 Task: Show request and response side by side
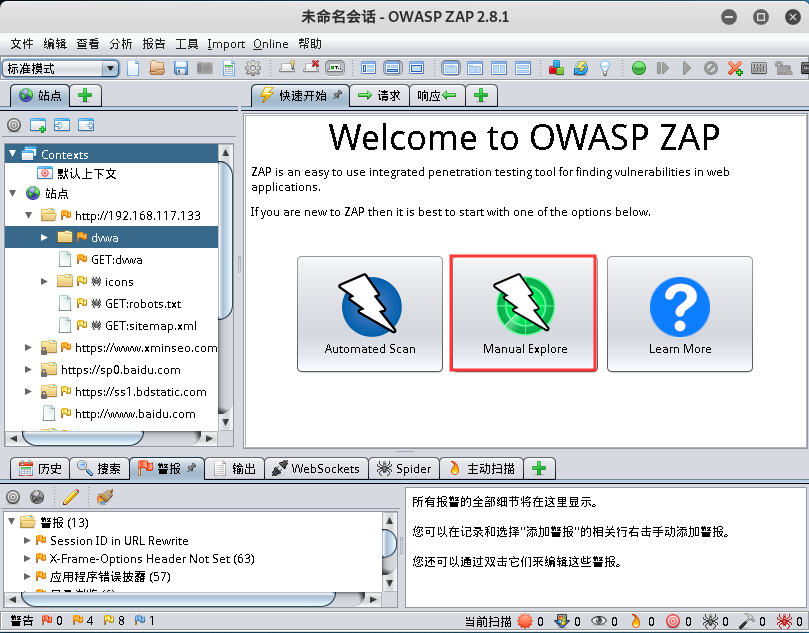click(499, 68)
